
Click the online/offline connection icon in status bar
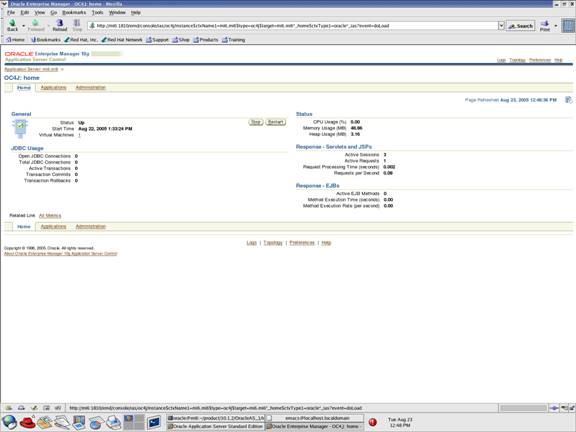554,408
